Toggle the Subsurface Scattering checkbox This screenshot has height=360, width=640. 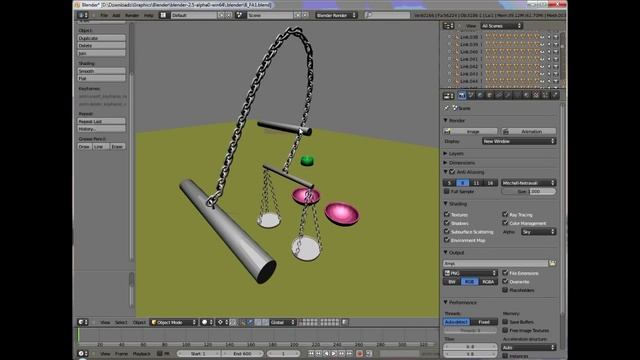pos(447,231)
